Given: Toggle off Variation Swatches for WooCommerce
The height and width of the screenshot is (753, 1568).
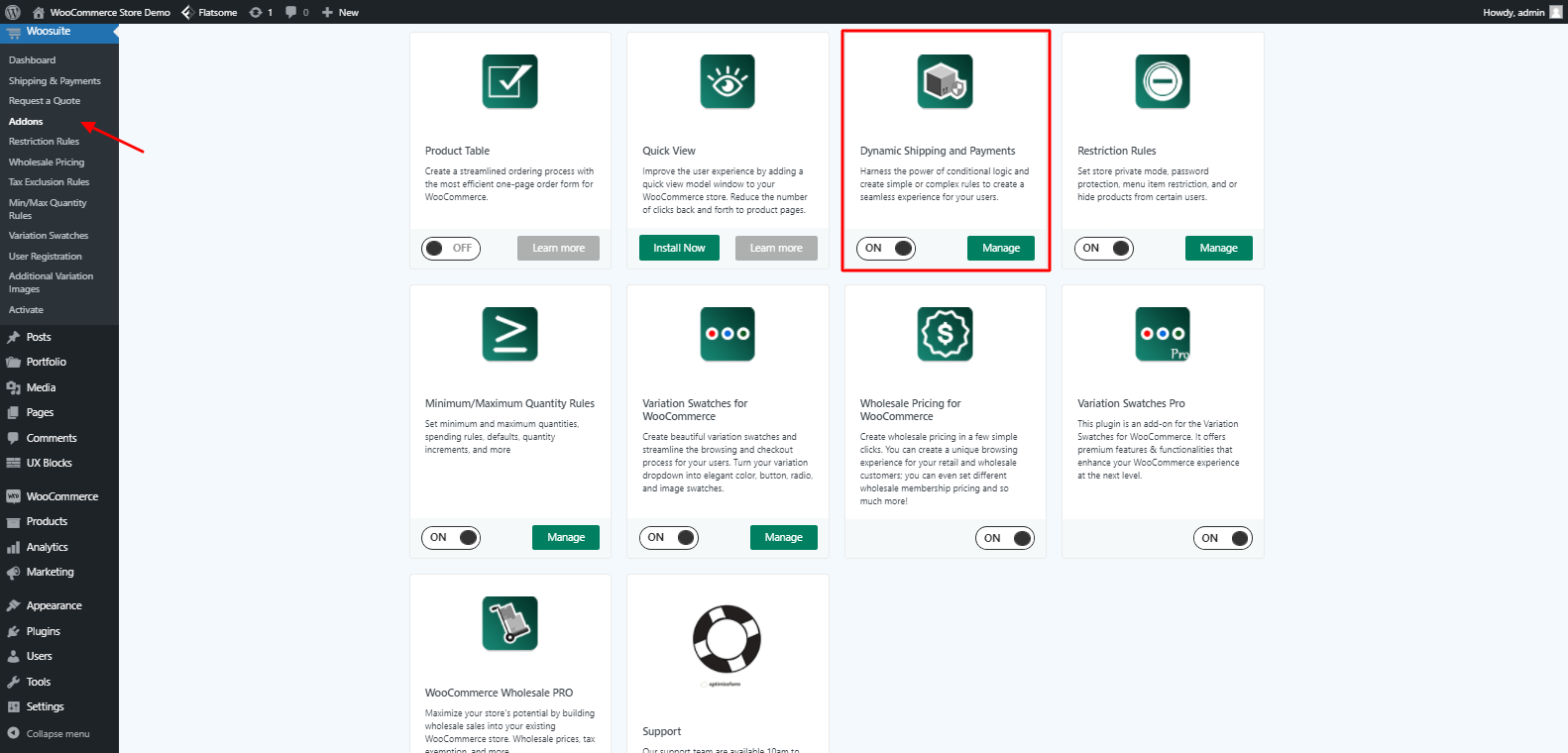Looking at the screenshot, I should pyautogui.click(x=669, y=537).
